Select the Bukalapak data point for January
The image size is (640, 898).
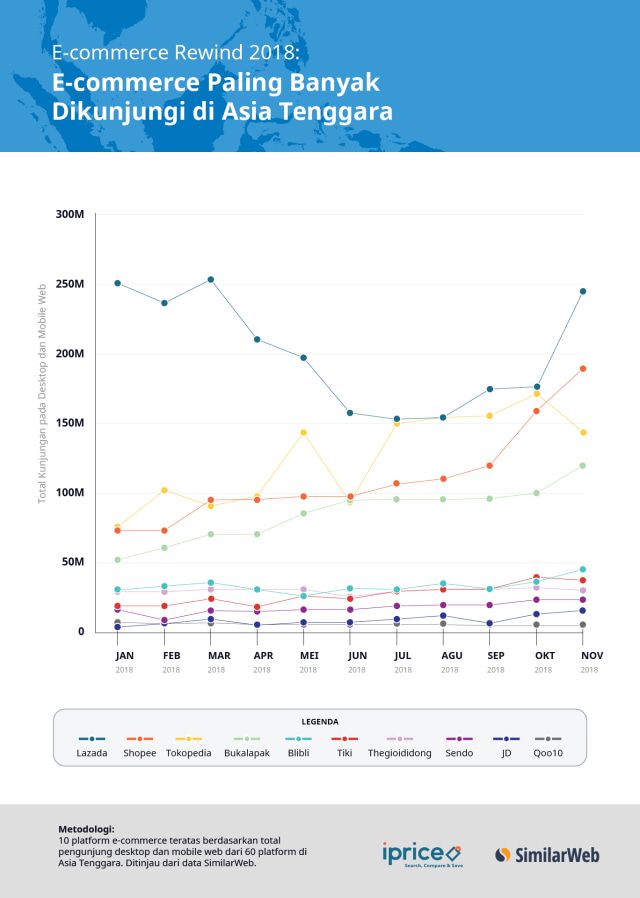(x=117, y=560)
